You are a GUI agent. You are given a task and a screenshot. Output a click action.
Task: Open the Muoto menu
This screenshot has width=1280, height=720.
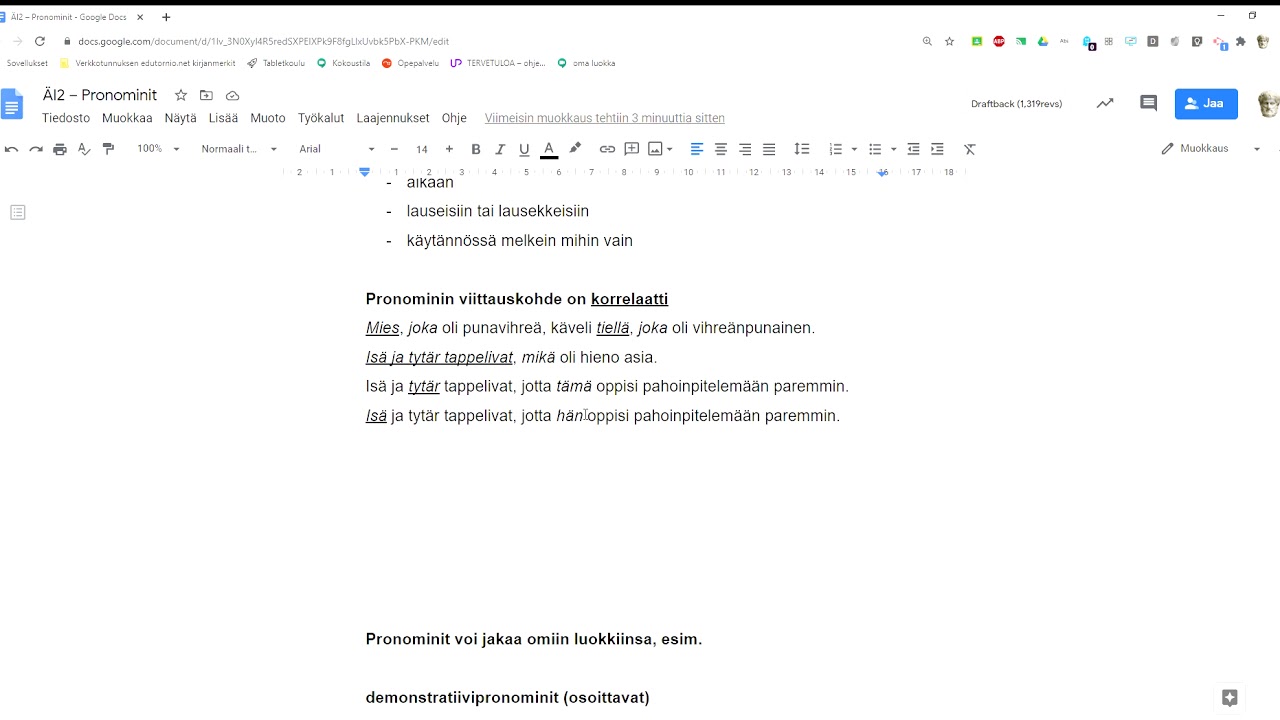click(268, 118)
